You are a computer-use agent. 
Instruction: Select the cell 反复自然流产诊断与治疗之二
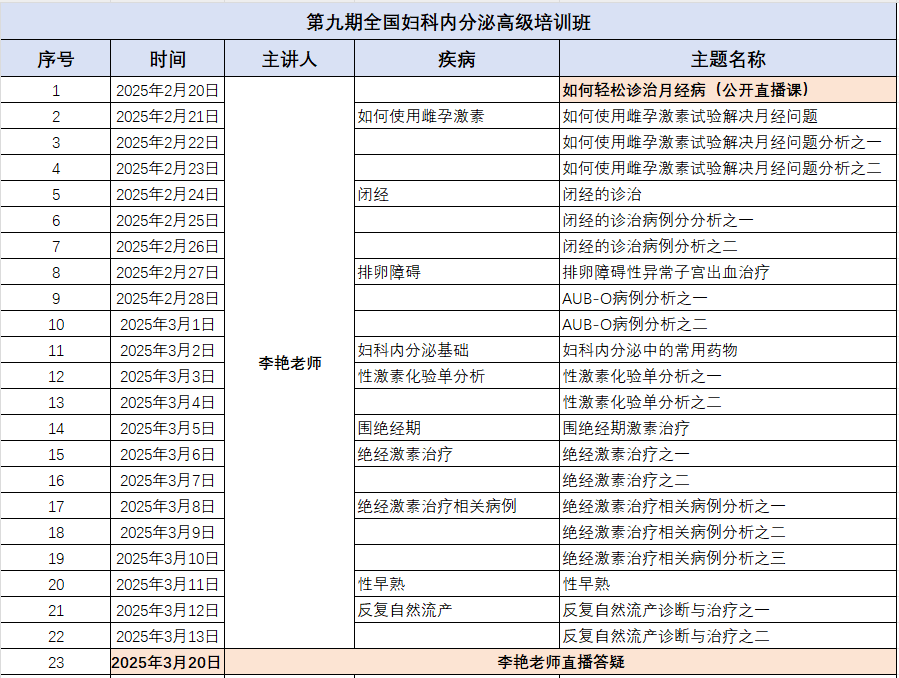tap(728, 636)
